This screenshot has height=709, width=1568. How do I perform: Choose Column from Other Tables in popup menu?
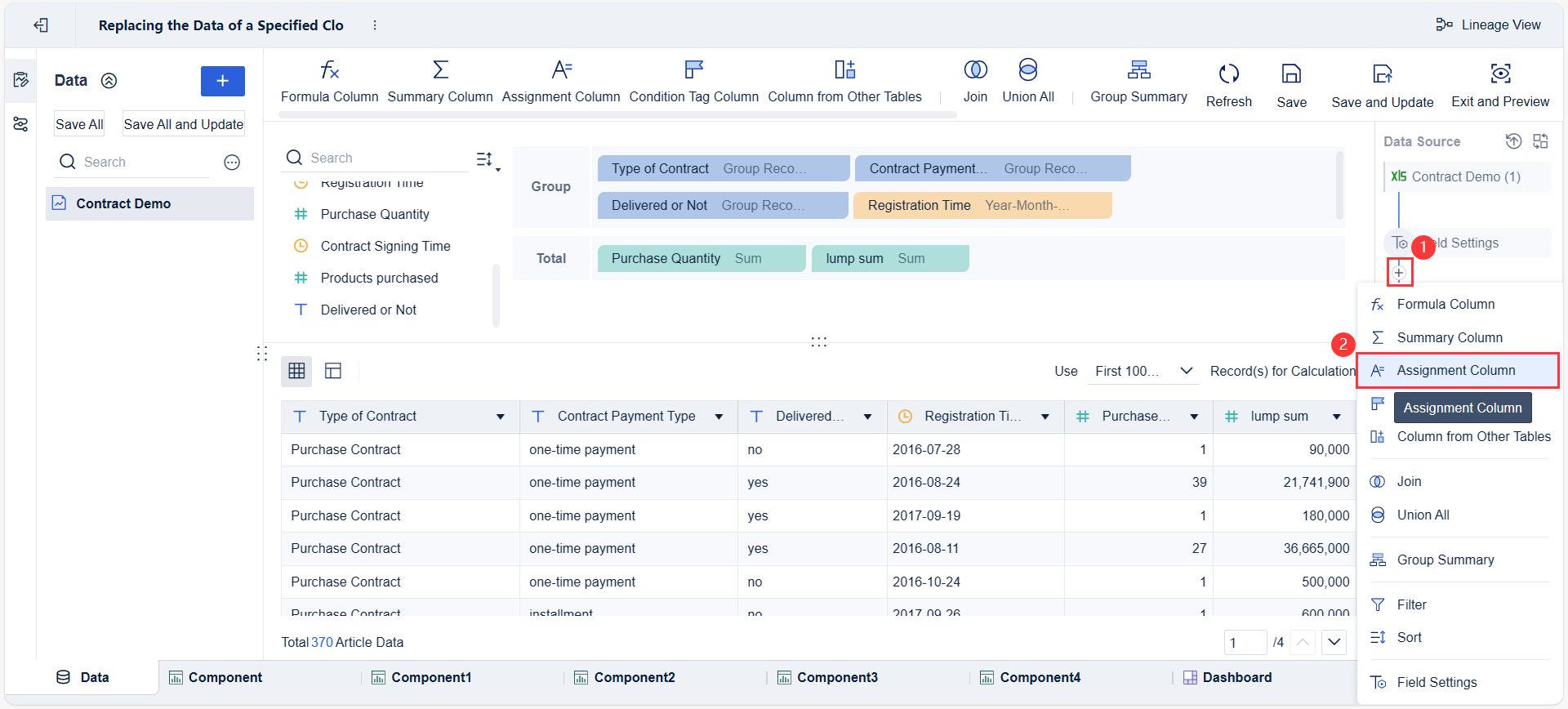tap(1458, 436)
